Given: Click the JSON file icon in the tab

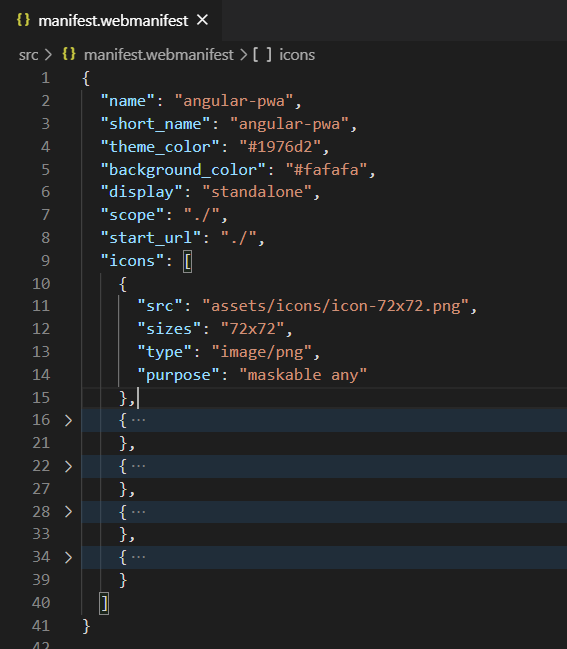Looking at the screenshot, I should (23, 20).
